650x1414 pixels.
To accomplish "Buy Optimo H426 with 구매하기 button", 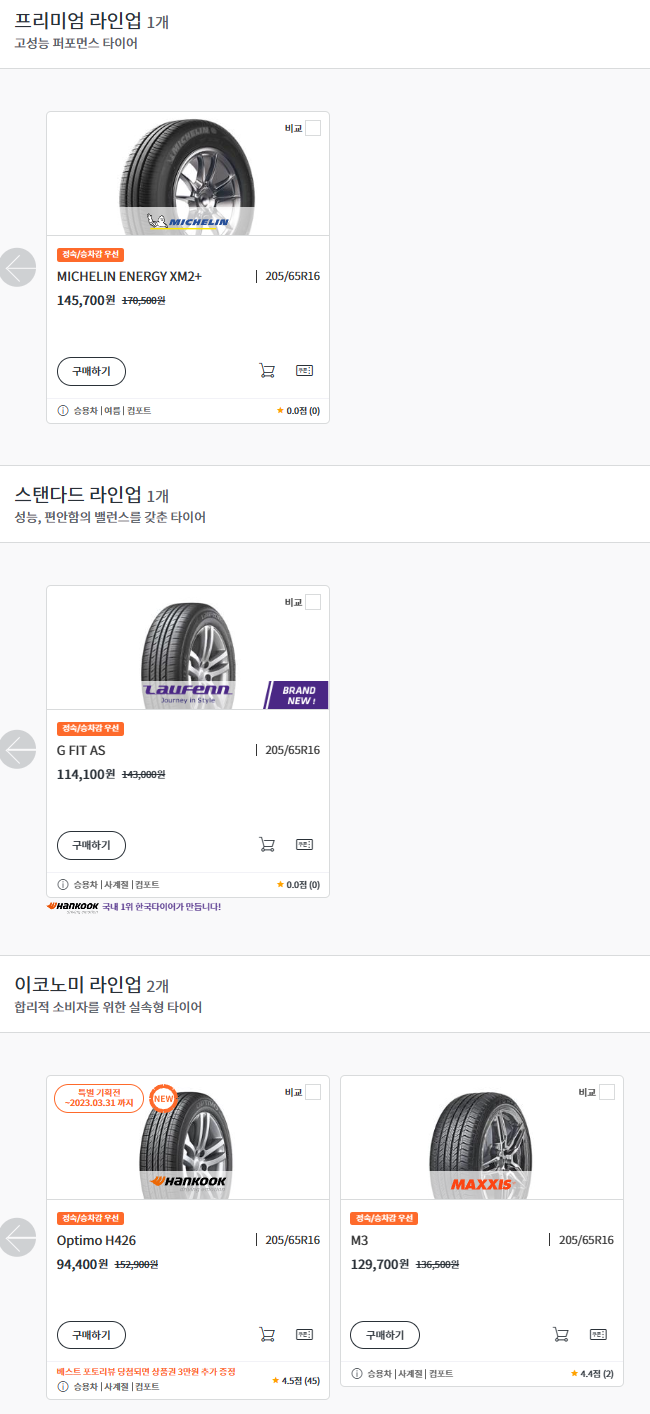I will (x=91, y=1335).
